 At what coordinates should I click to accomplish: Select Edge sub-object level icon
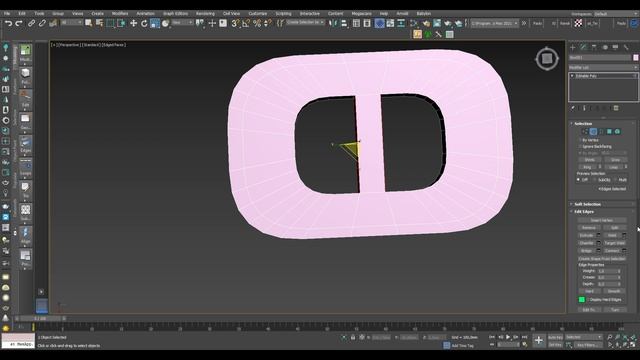pos(593,131)
